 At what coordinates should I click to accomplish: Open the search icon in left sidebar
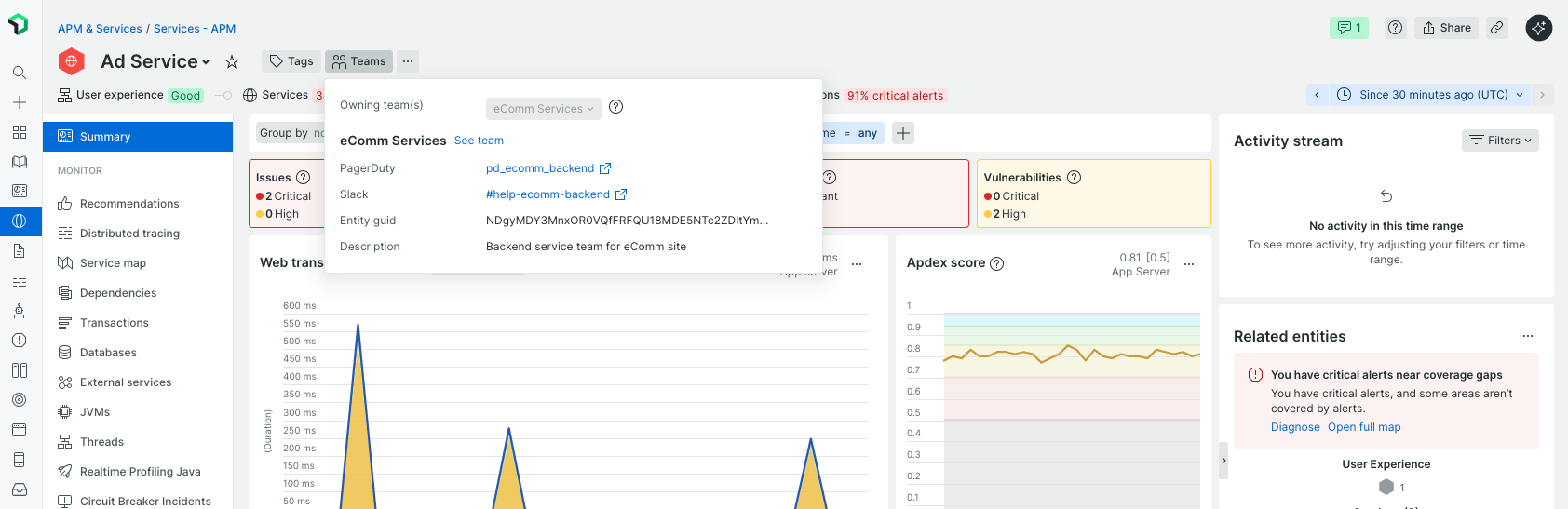point(20,73)
